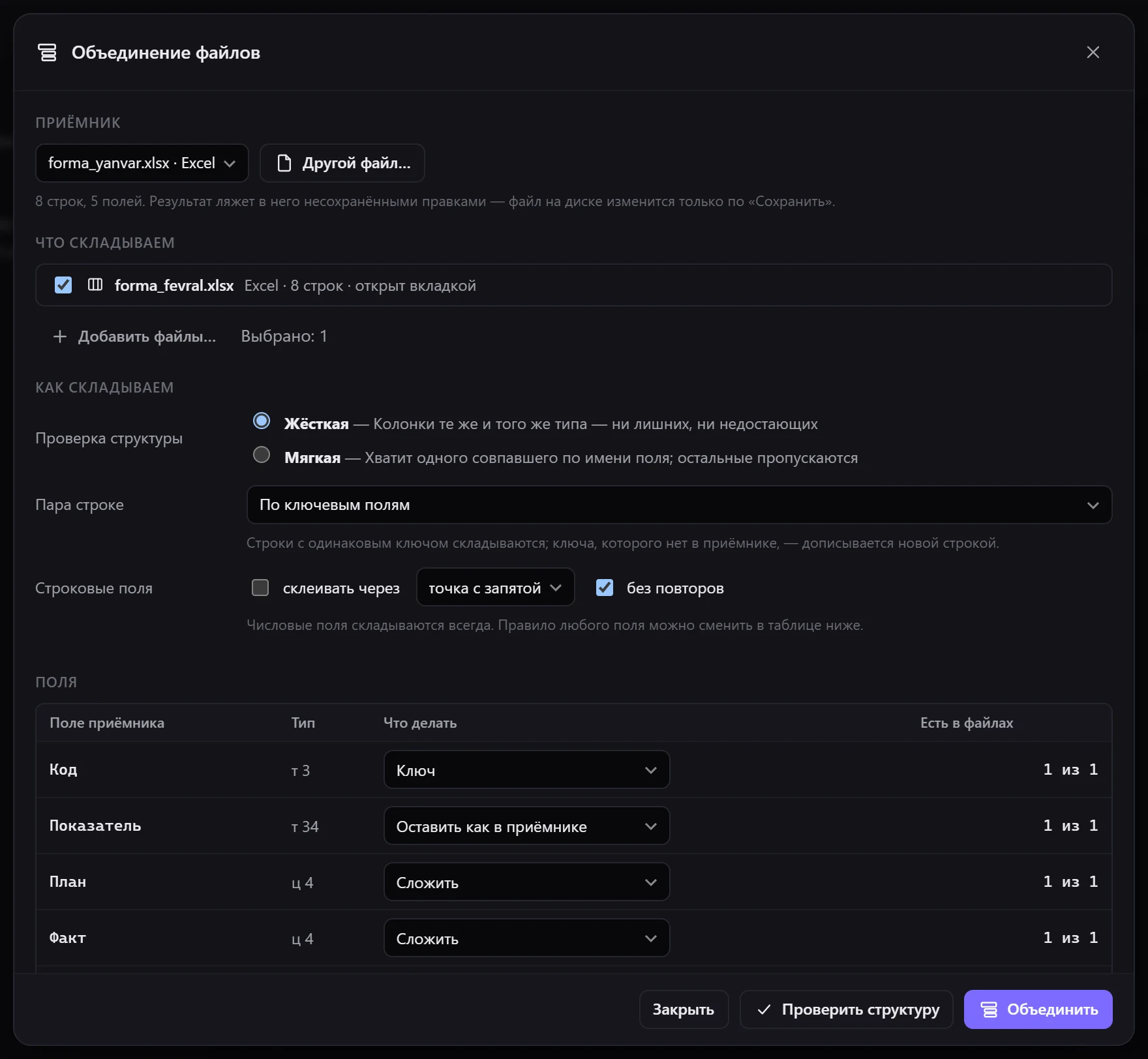The image size is (1148, 1059).
Task: Open the Сложить dropdown in the План row
Action: (x=526, y=882)
